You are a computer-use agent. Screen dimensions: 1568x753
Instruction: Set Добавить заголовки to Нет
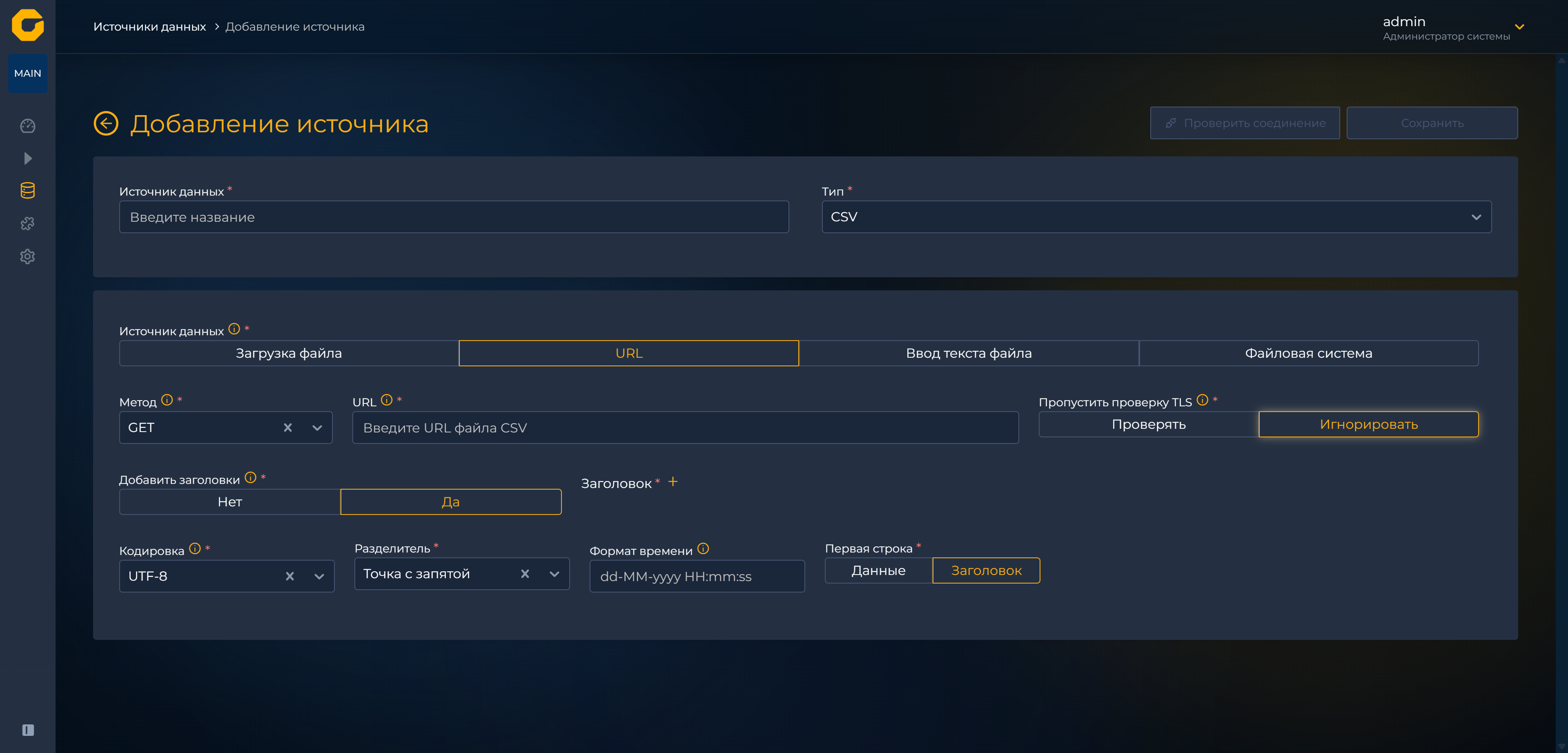pos(230,502)
